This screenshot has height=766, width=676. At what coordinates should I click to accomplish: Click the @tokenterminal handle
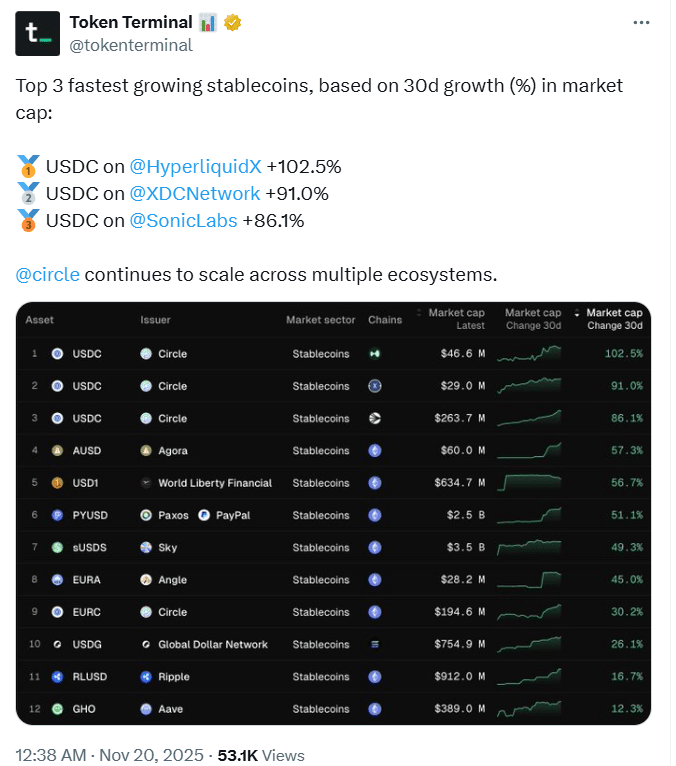pyautogui.click(x=131, y=45)
